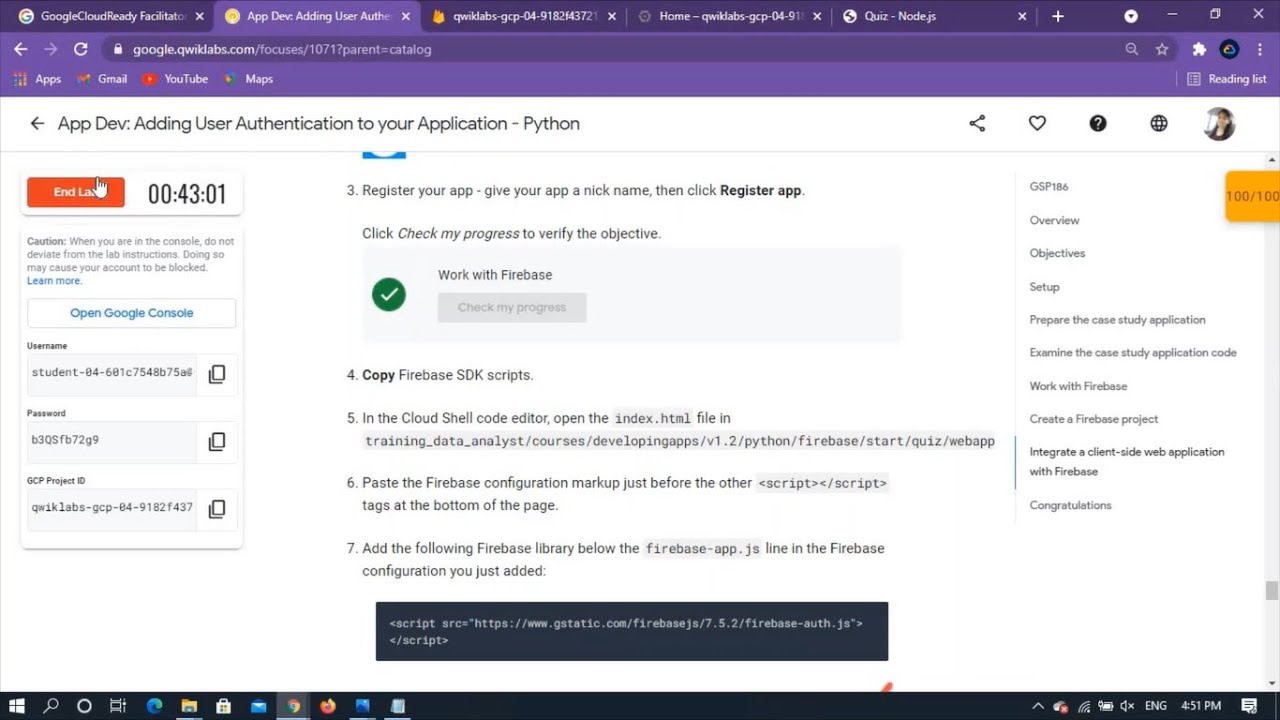Copy the Username value

(x=217, y=374)
